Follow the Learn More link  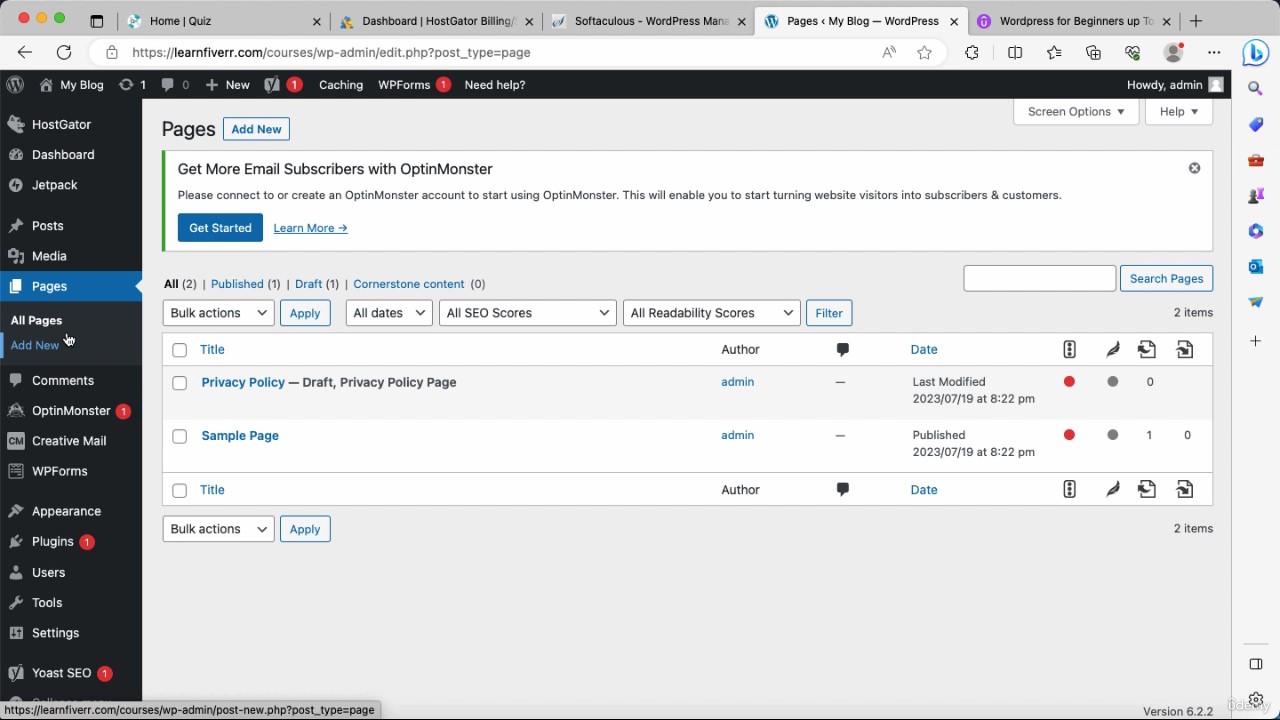[x=310, y=228]
